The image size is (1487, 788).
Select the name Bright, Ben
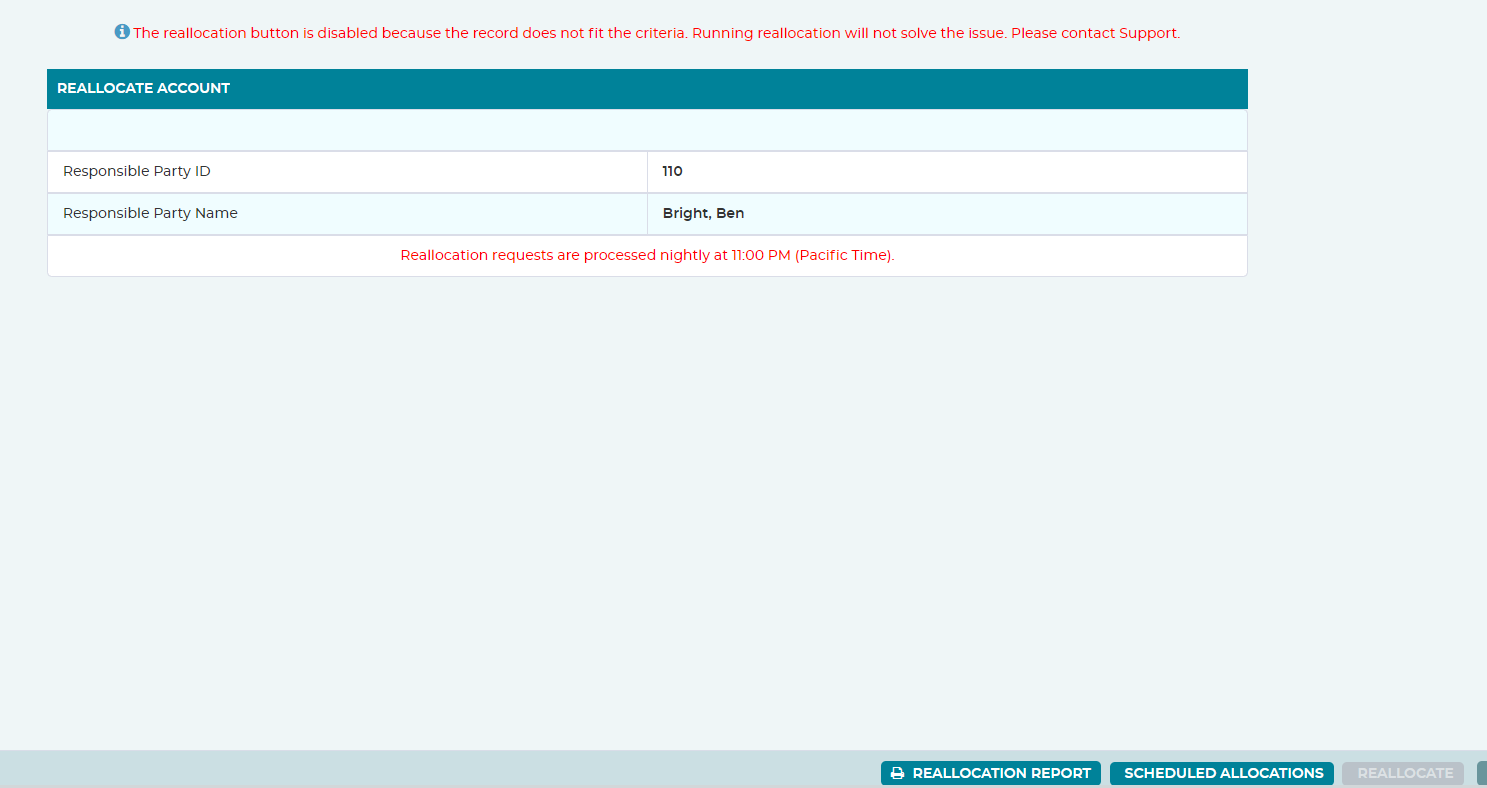click(703, 213)
